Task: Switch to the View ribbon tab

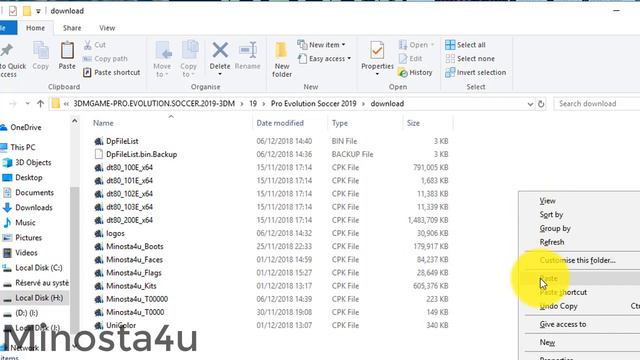Action: coord(107,28)
